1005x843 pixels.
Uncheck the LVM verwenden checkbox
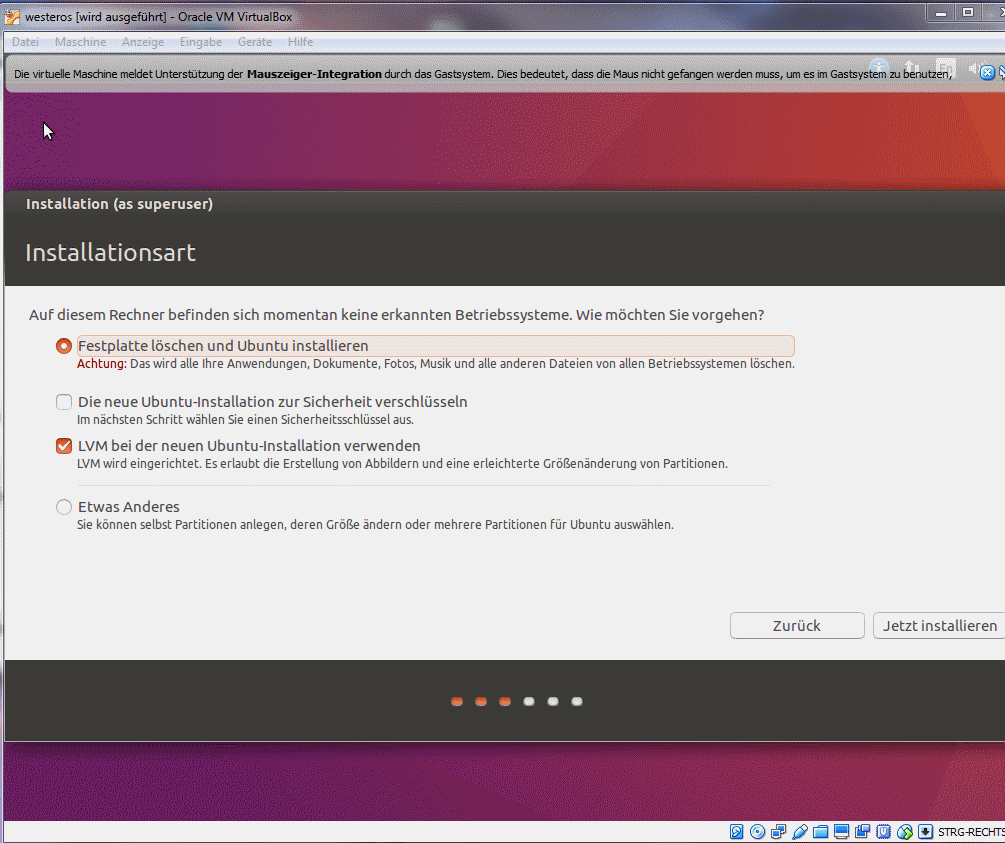click(63, 446)
